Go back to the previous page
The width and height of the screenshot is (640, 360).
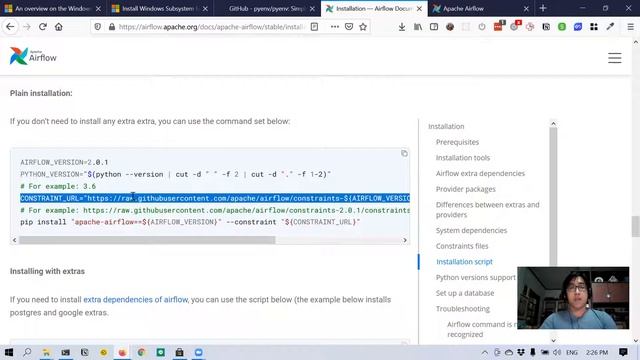point(10,27)
